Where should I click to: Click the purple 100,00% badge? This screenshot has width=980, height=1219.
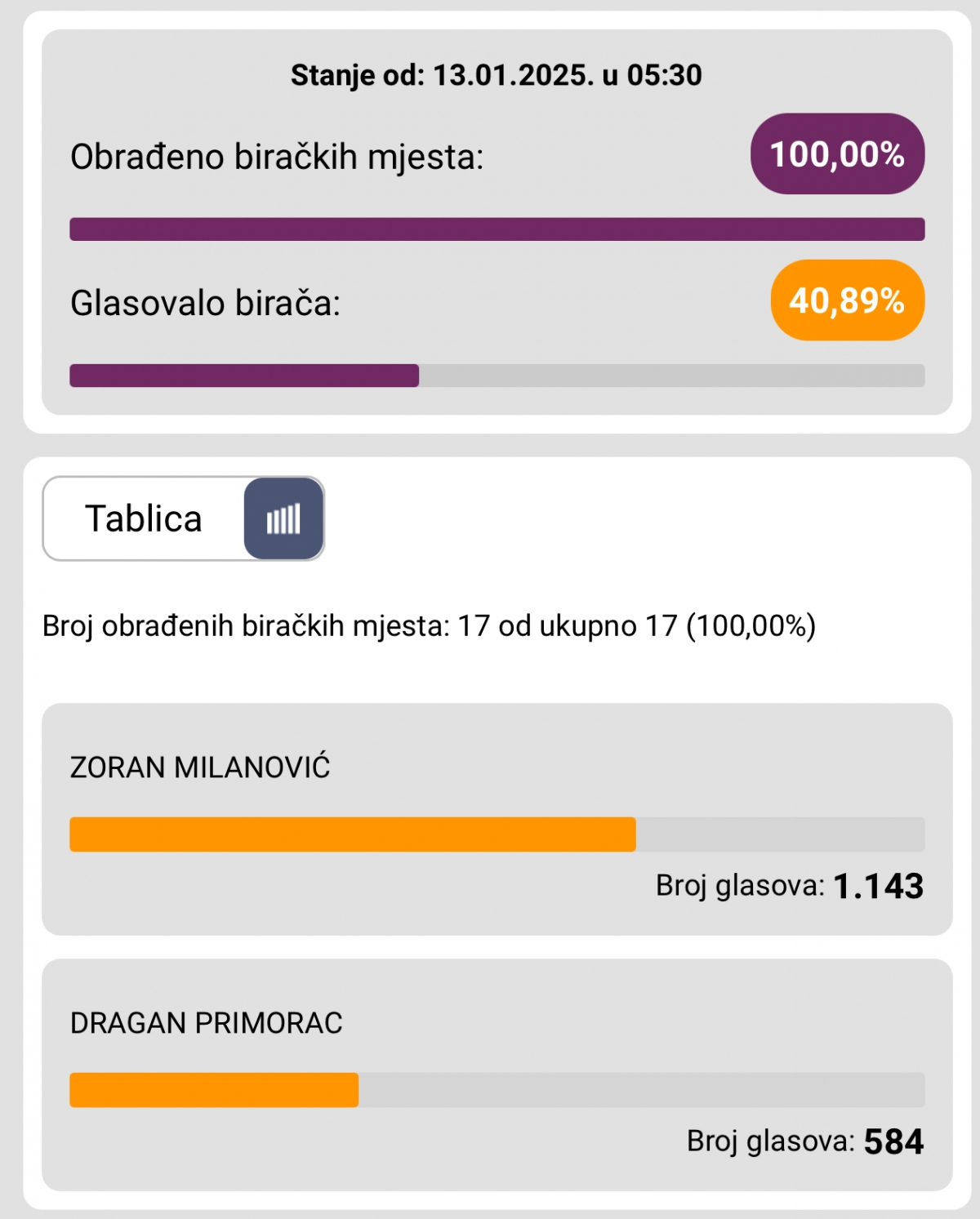tap(837, 154)
